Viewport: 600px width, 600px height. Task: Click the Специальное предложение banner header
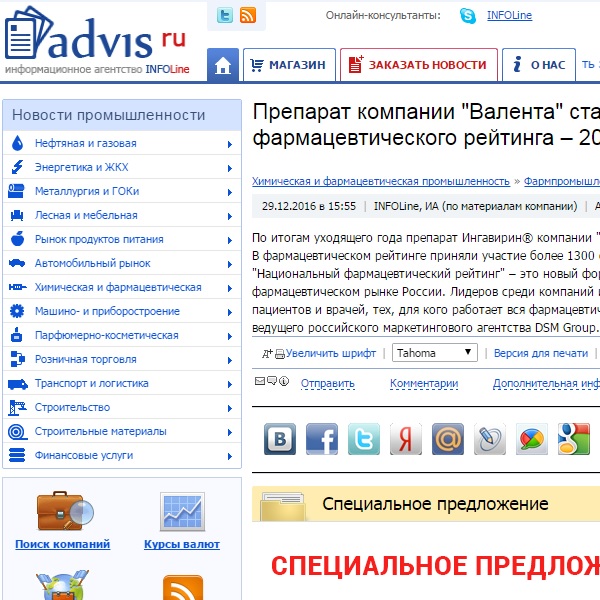426,504
